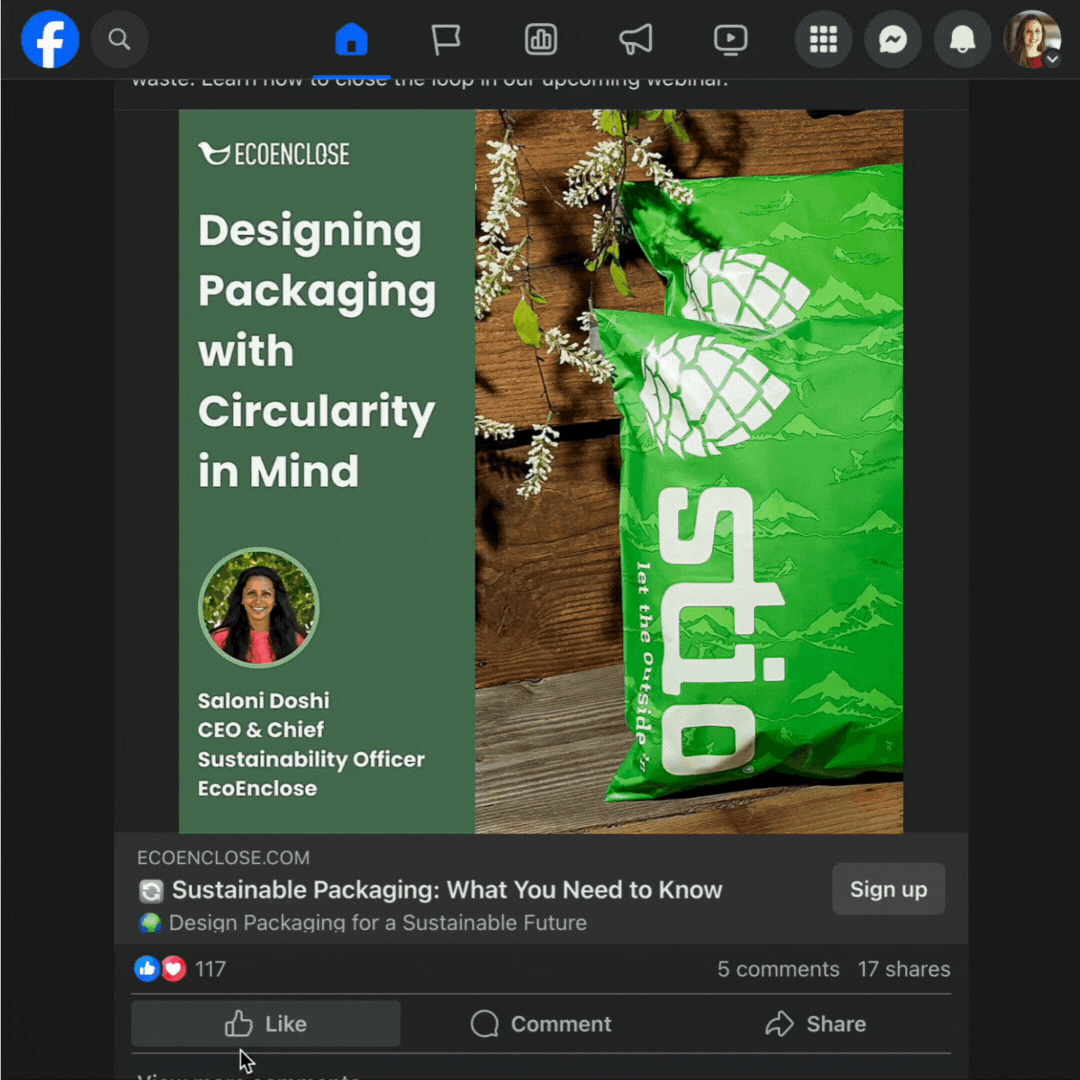The image size is (1080, 1080).
Task: Open 'Design Packaging for a Sustainable Future'
Action: click(377, 922)
